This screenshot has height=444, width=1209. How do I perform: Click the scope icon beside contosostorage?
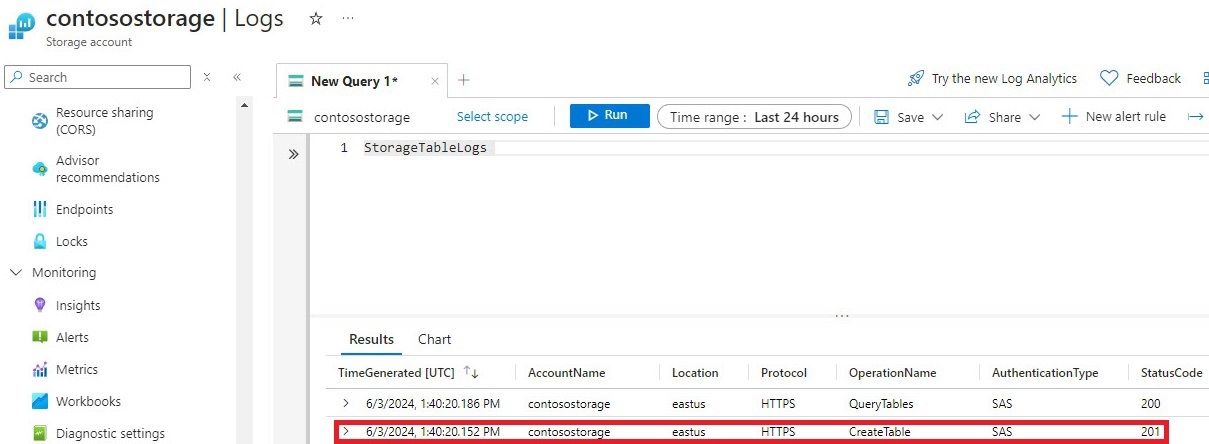(295, 117)
